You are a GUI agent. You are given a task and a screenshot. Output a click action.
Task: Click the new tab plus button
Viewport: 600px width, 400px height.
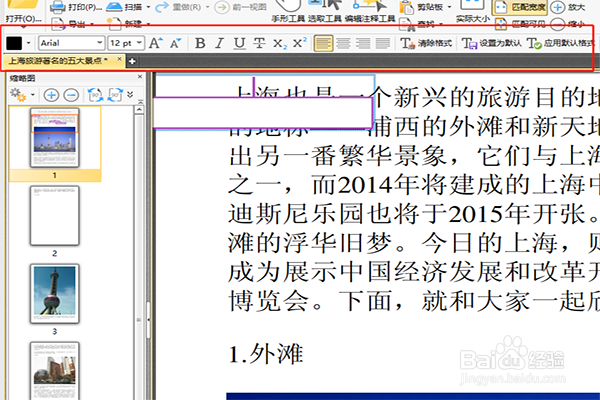pyautogui.click(x=132, y=61)
